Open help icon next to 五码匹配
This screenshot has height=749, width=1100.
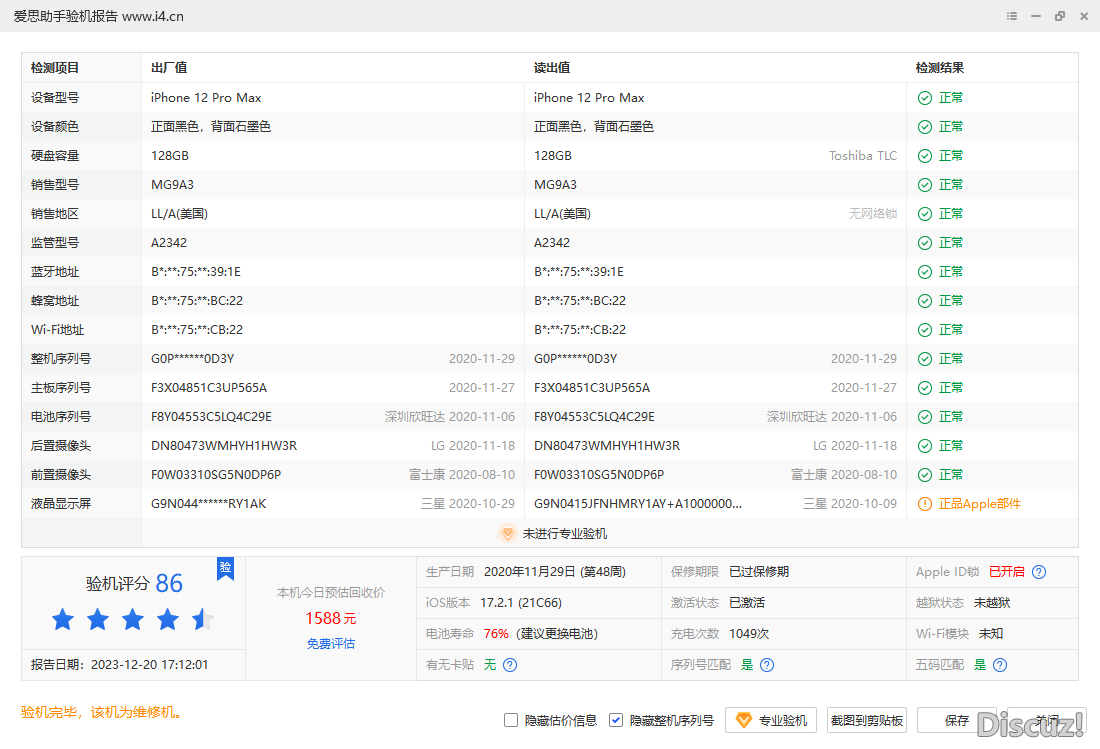pos(1000,665)
